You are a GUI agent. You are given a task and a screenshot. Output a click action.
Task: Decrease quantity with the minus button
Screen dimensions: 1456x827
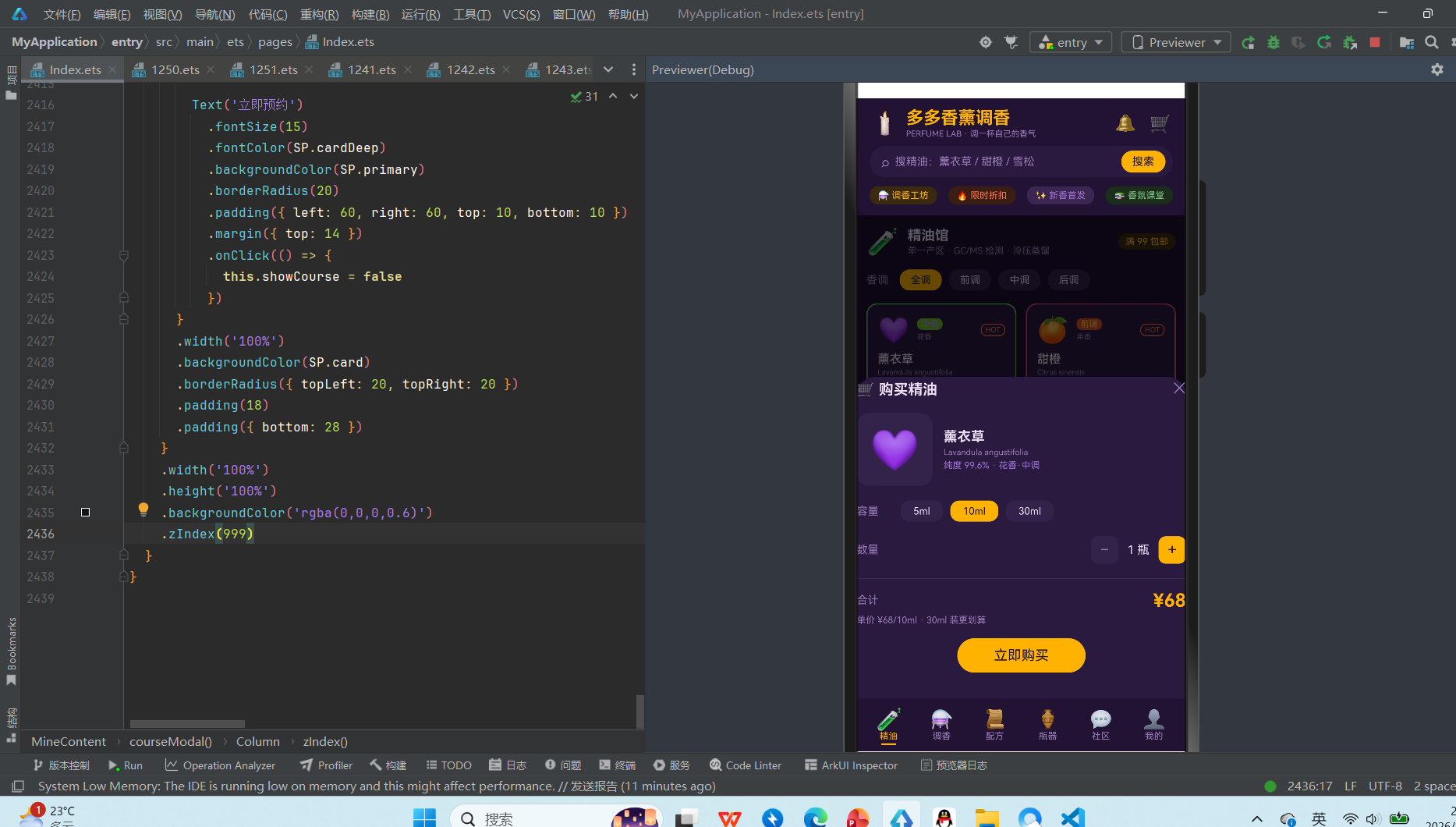[1104, 550]
